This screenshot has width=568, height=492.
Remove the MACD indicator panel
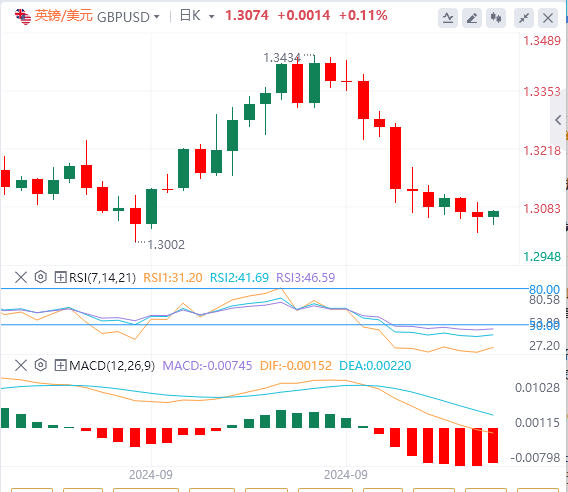[21, 365]
